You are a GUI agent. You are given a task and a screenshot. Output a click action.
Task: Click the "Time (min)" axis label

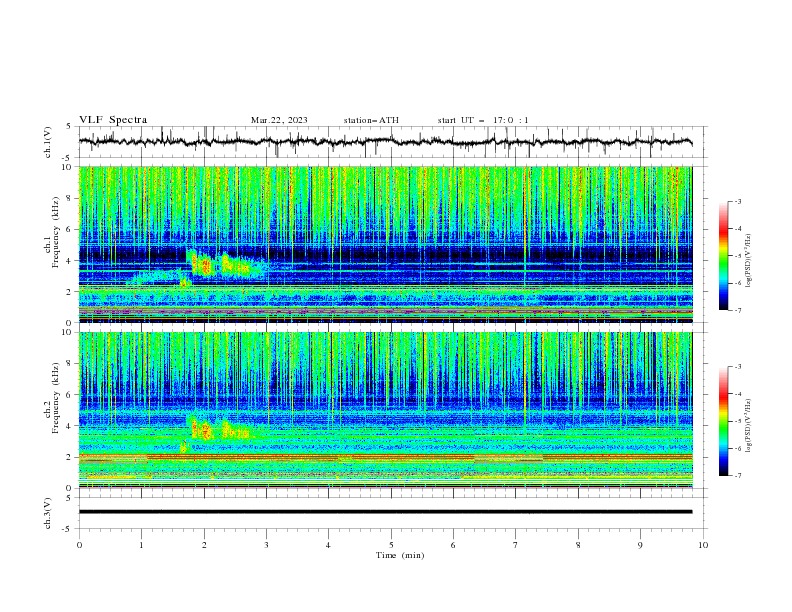[x=400, y=555]
